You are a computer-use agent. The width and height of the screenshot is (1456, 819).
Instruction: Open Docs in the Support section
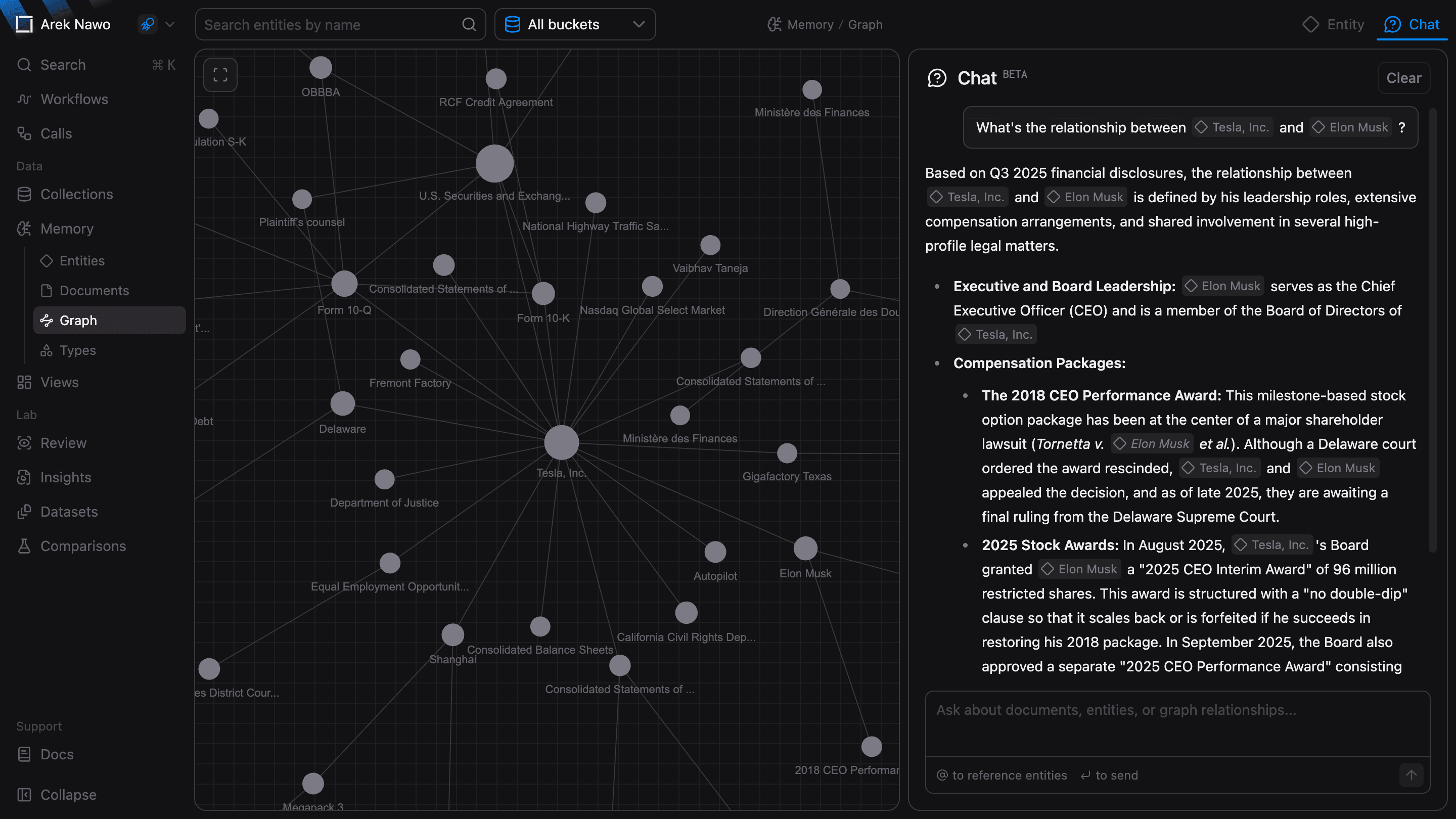[x=96, y=755]
